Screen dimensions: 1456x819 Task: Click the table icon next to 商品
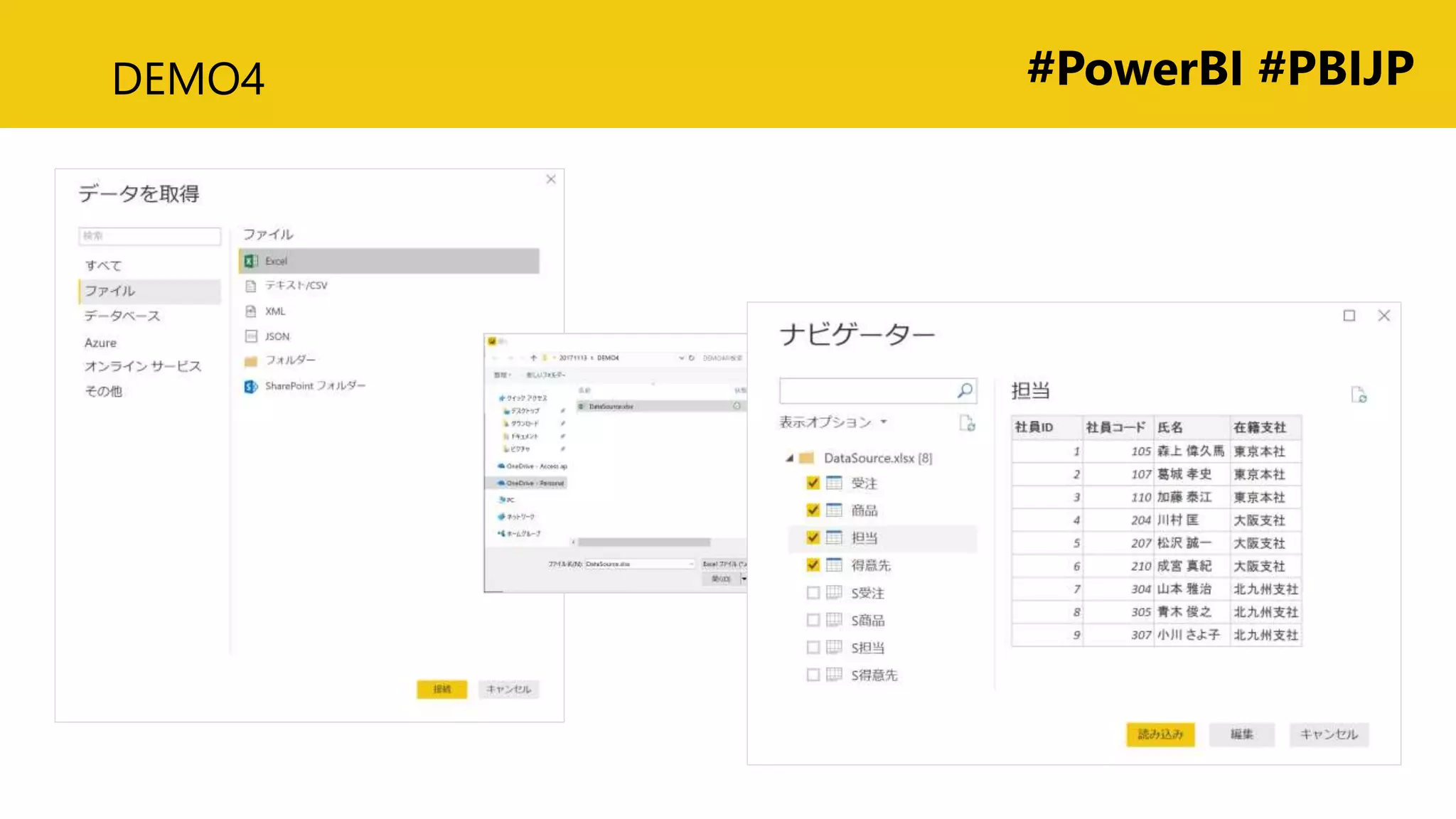tap(834, 510)
